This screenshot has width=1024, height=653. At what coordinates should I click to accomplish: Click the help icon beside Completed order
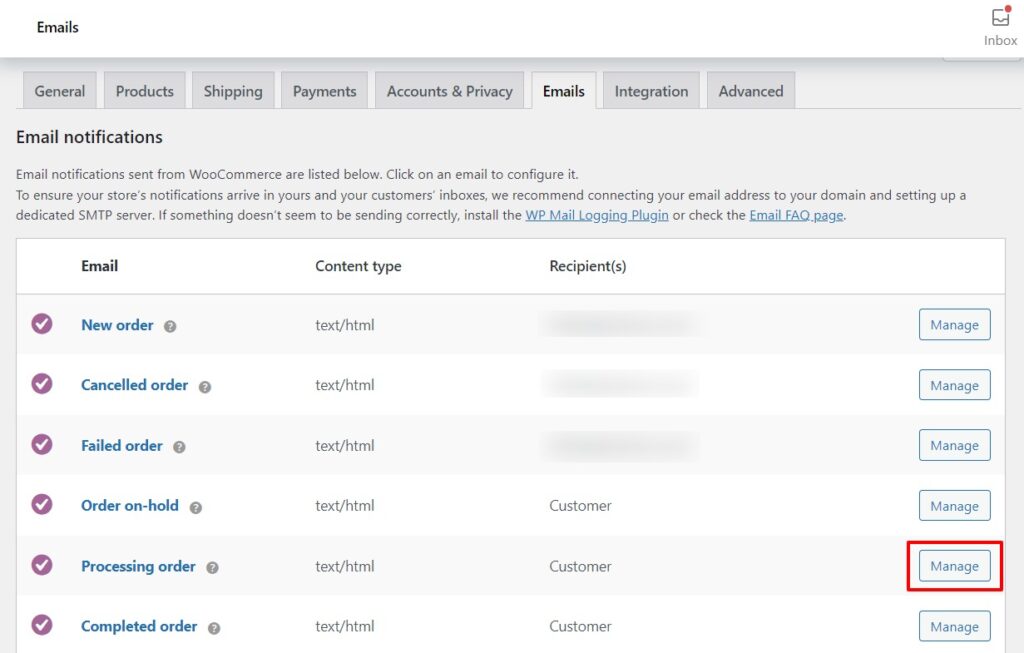click(213, 626)
